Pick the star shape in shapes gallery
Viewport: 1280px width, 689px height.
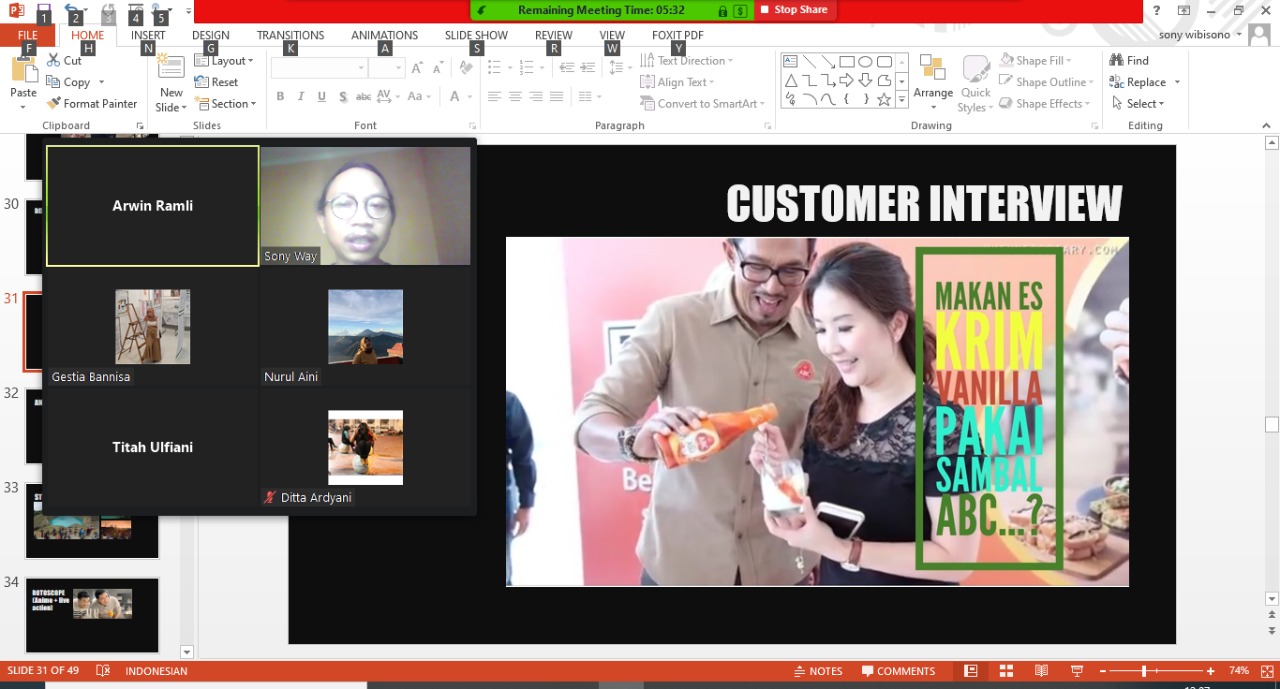coord(884,99)
